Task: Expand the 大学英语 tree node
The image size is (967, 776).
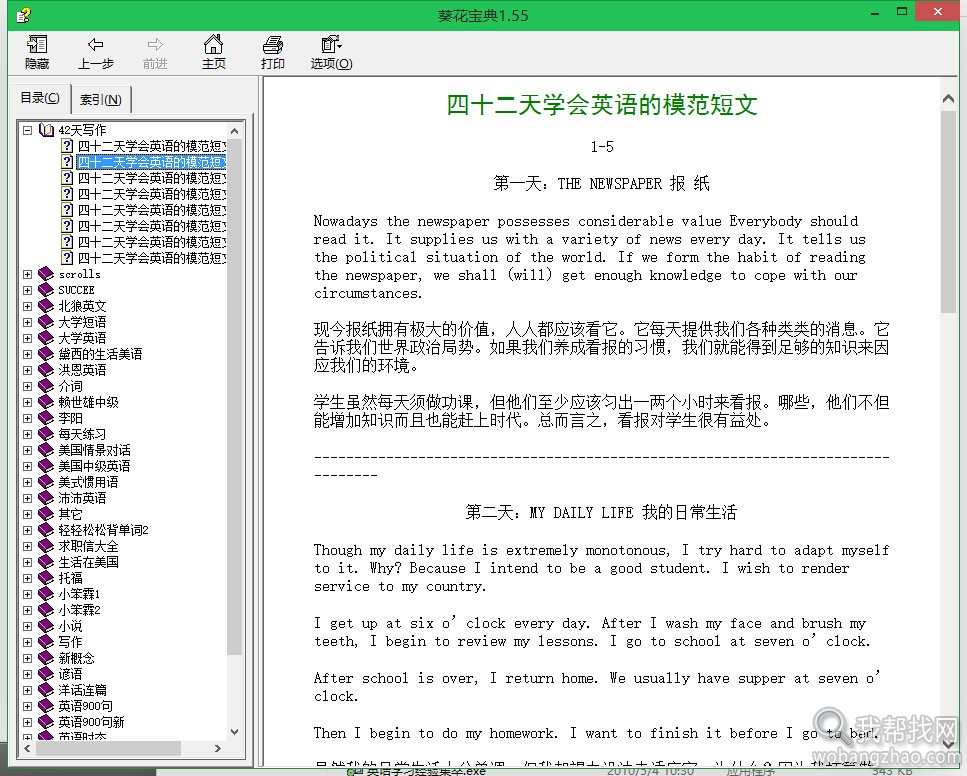Action: click(27, 338)
